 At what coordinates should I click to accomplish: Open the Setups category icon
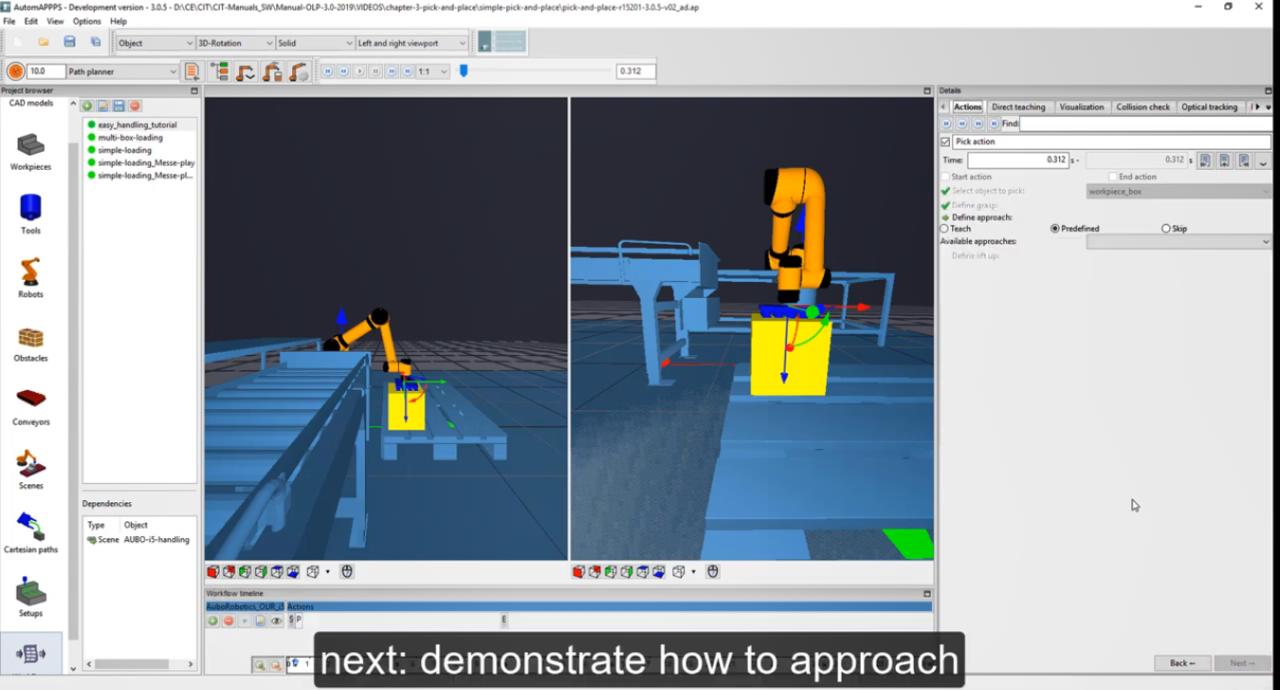[x=30, y=592]
